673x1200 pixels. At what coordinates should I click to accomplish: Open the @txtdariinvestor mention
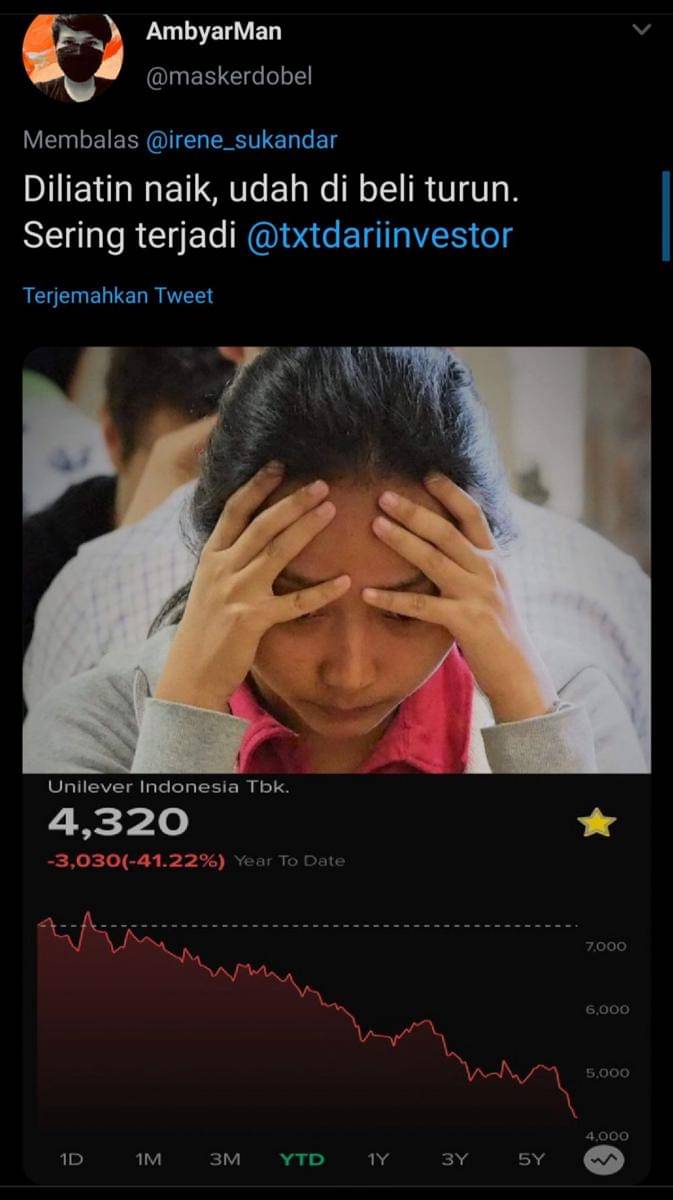click(x=378, y=236)
